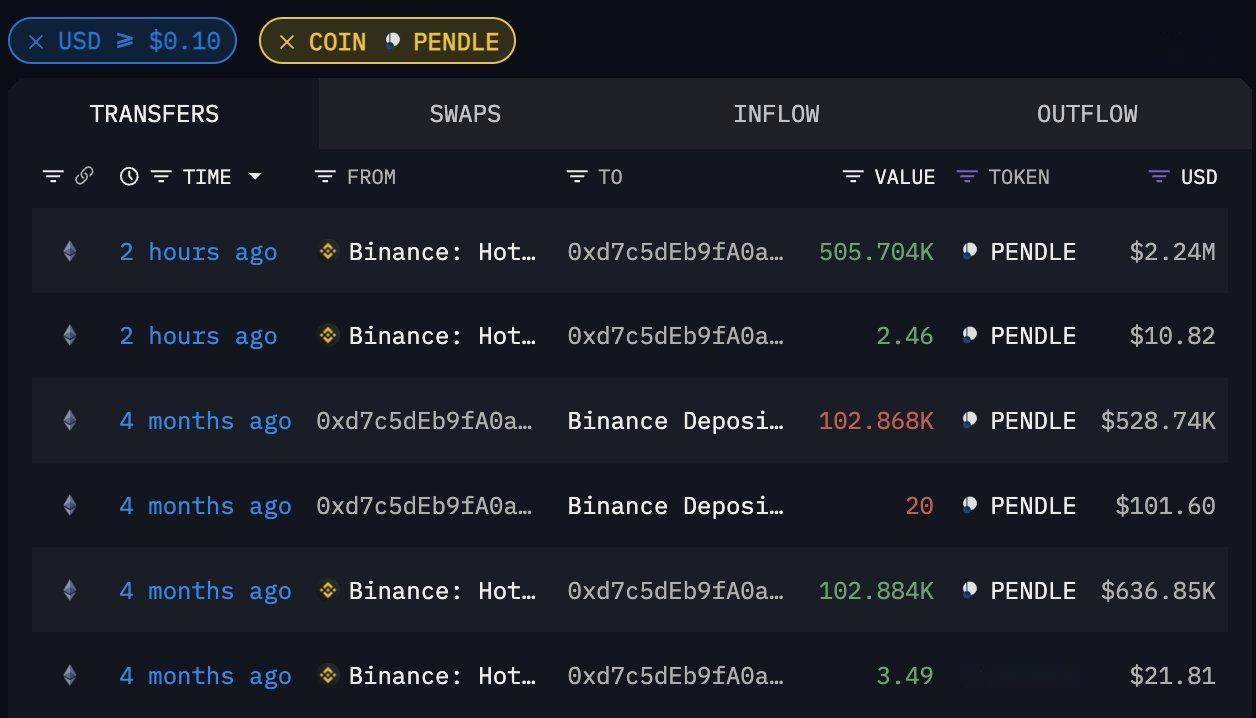Switch to the INFLOW tab
1256x718 pixels.
[776, 114]
